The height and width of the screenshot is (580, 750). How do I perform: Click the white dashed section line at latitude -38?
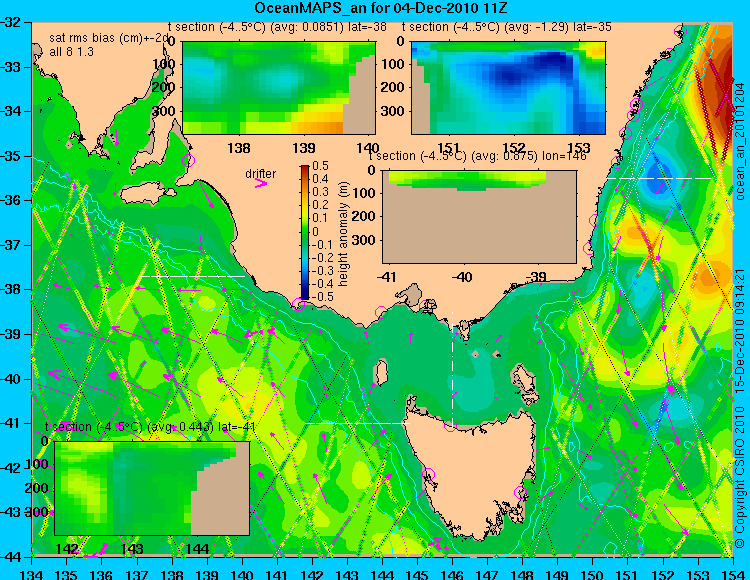(x=193, y=276)
